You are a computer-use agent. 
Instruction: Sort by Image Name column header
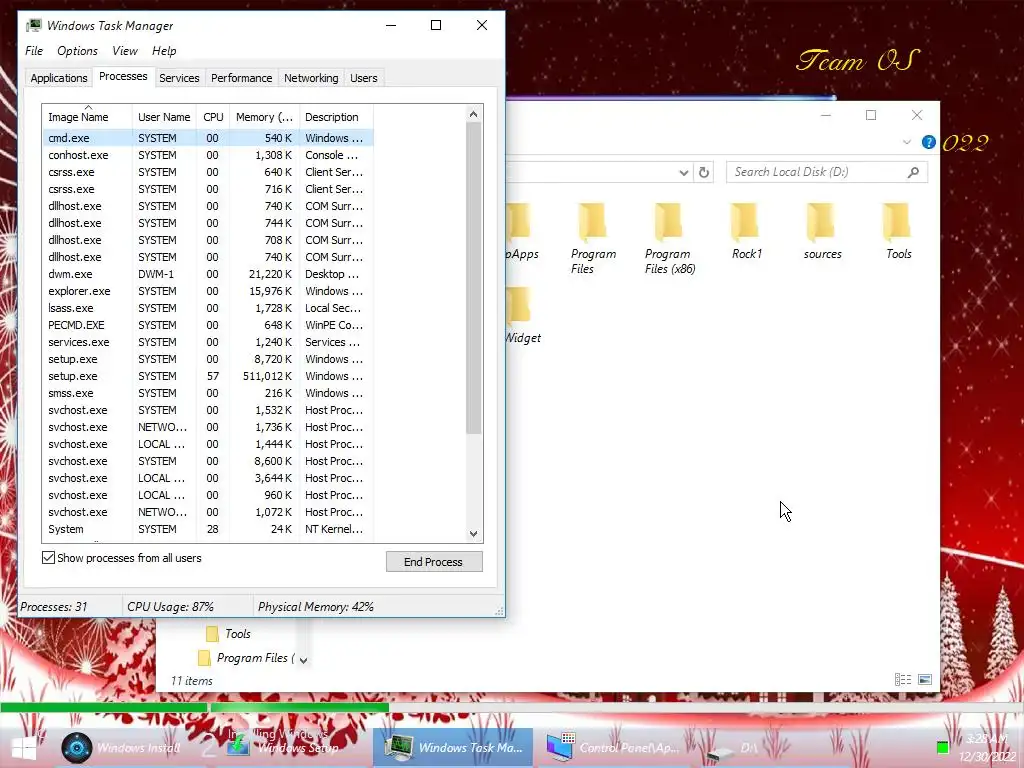click(x=88, y=117)
